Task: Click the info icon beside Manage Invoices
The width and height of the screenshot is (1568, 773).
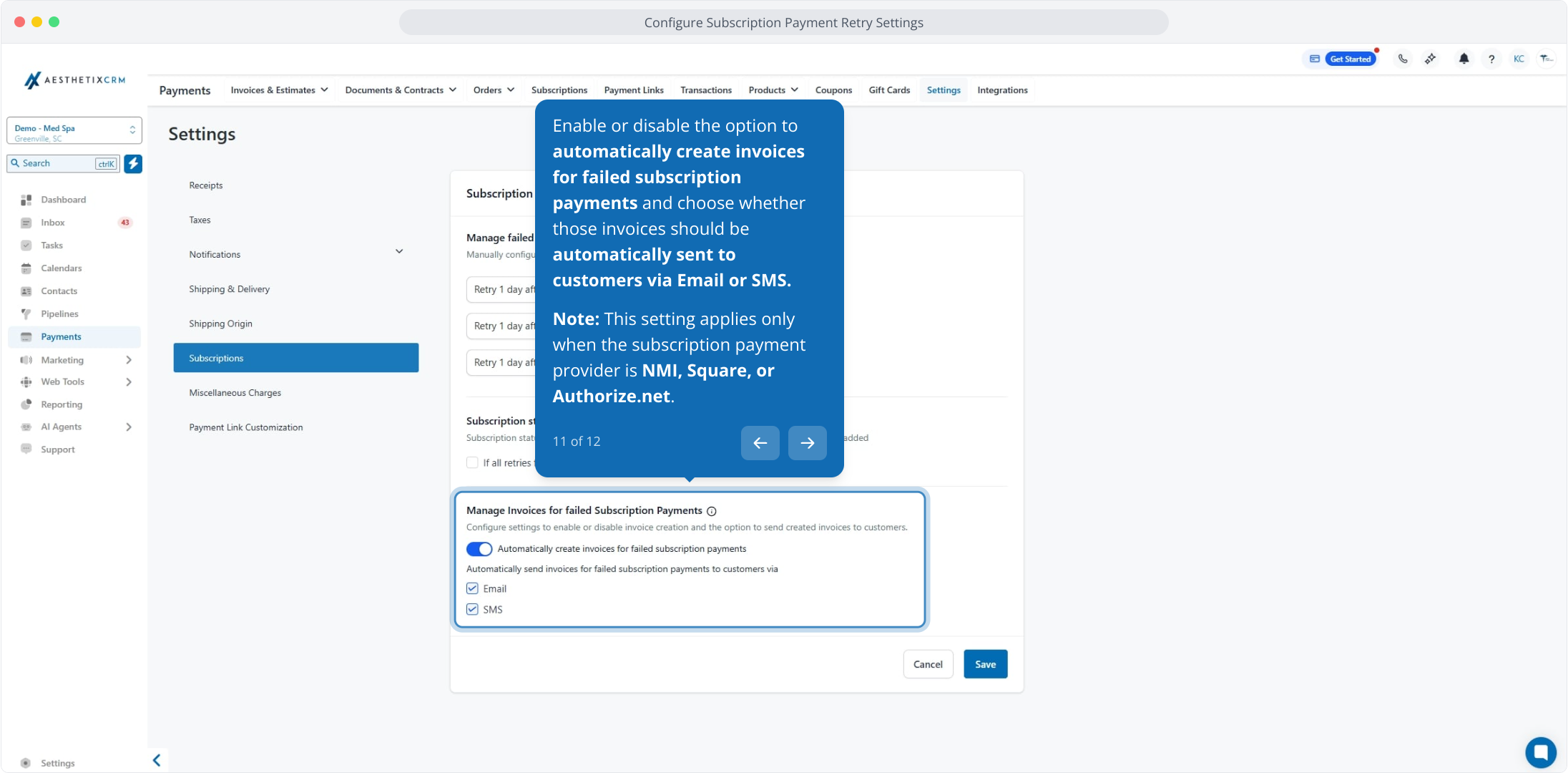Action: tap(712, 511)
